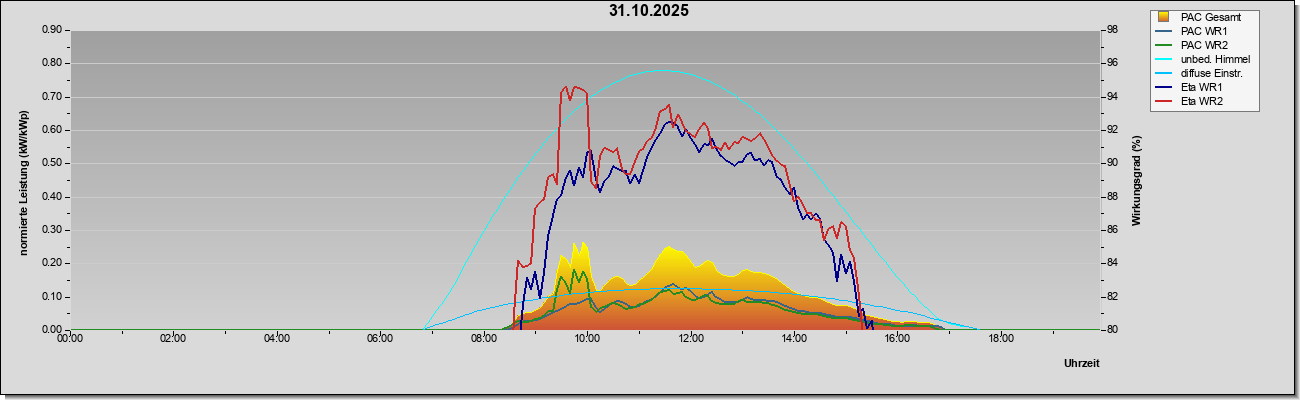Screen dimensions: 1300x400
Task: Click the 0.10 left axis value
Action: tap(53, 297)
